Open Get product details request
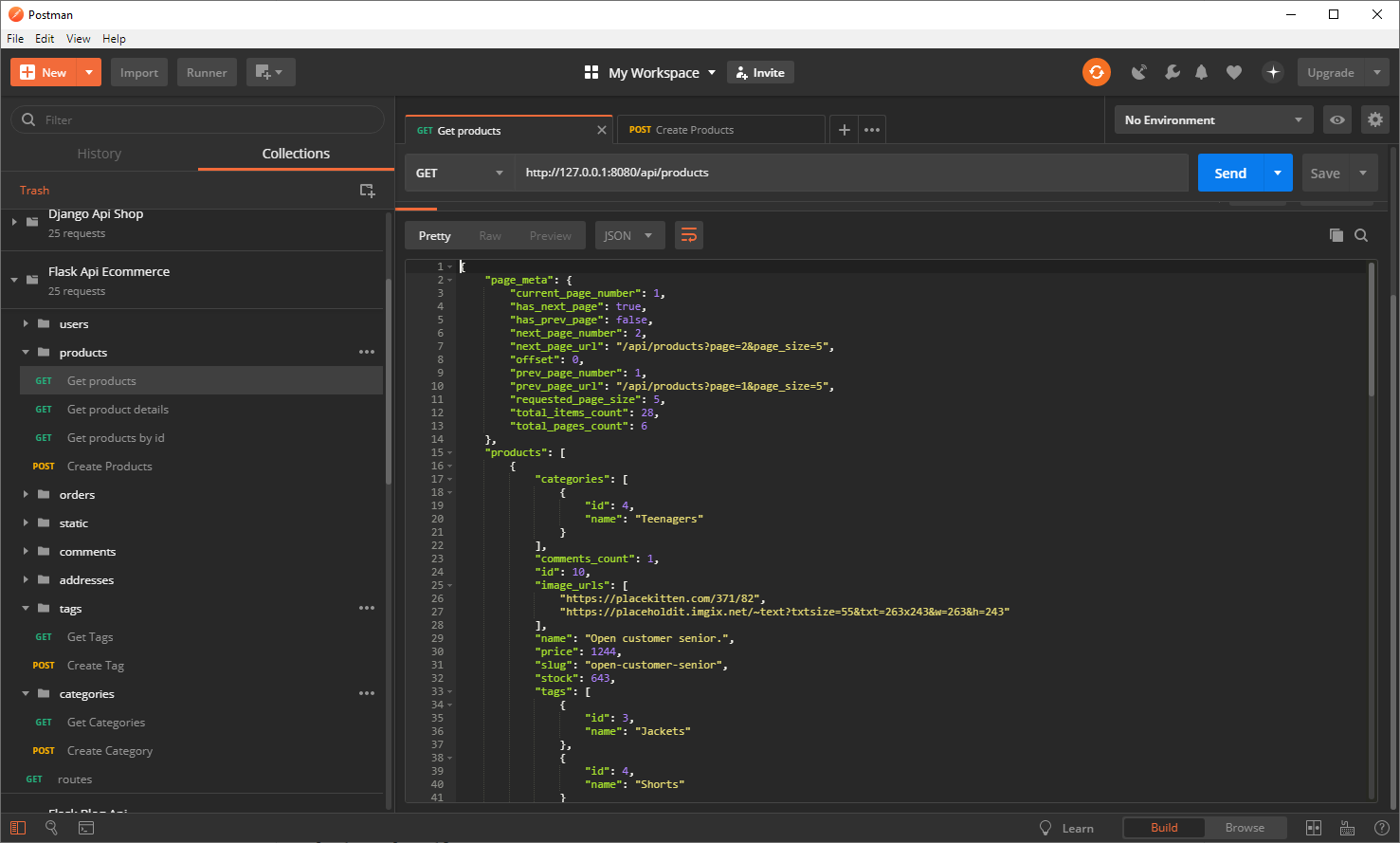Screen dimensions: 1400x843 pyautogui.click(x=118, y=409)
